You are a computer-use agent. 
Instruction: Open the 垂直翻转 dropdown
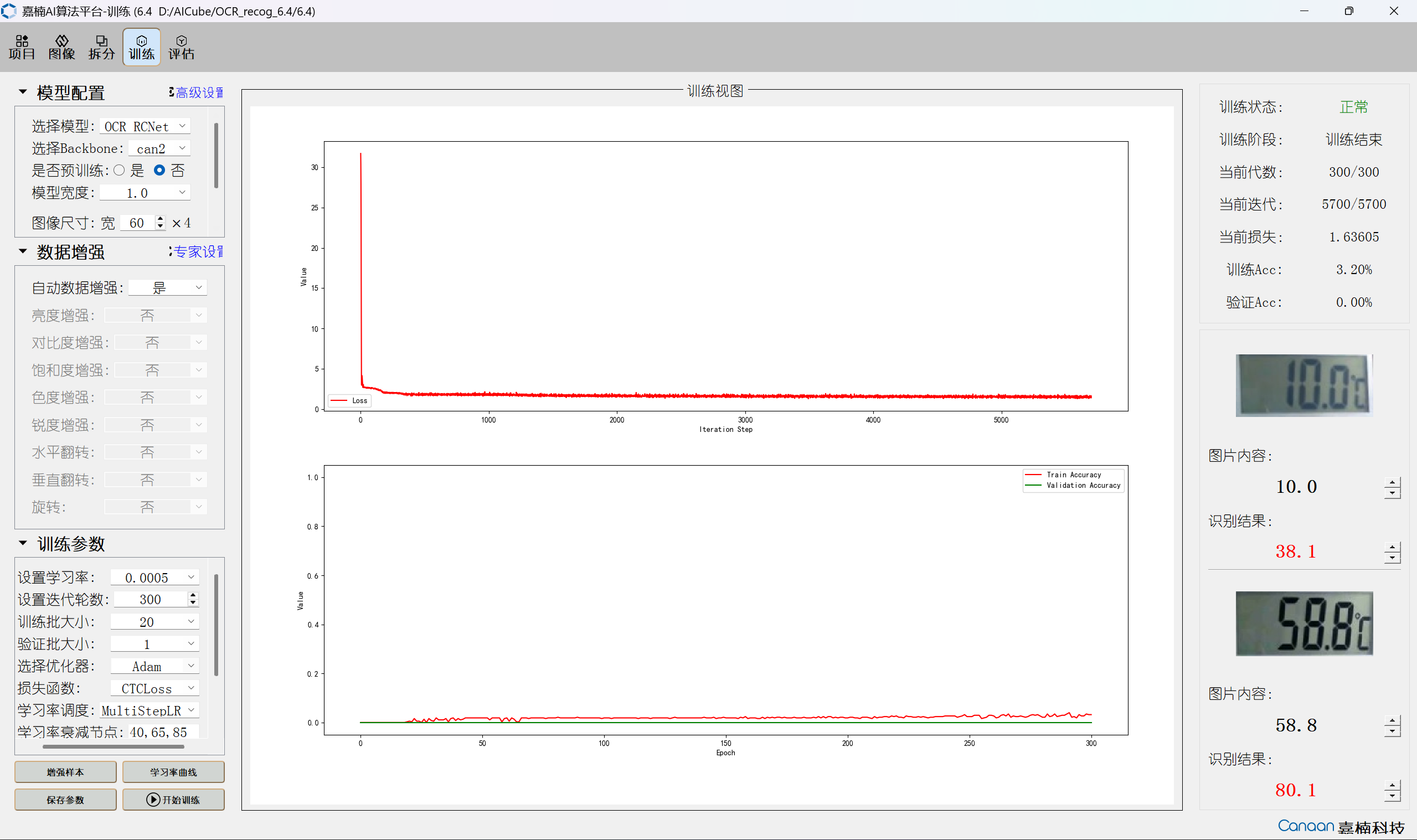(156, 480)
